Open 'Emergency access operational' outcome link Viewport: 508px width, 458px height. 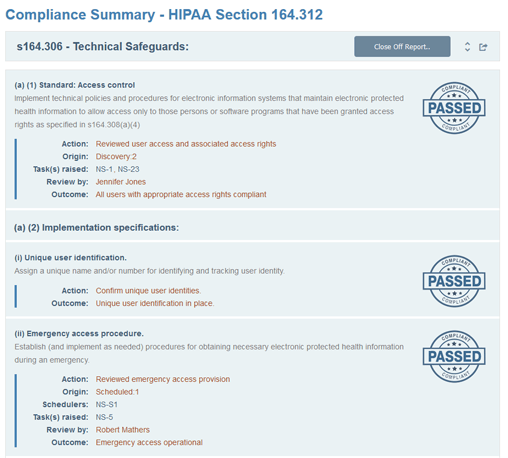point(149,443)
